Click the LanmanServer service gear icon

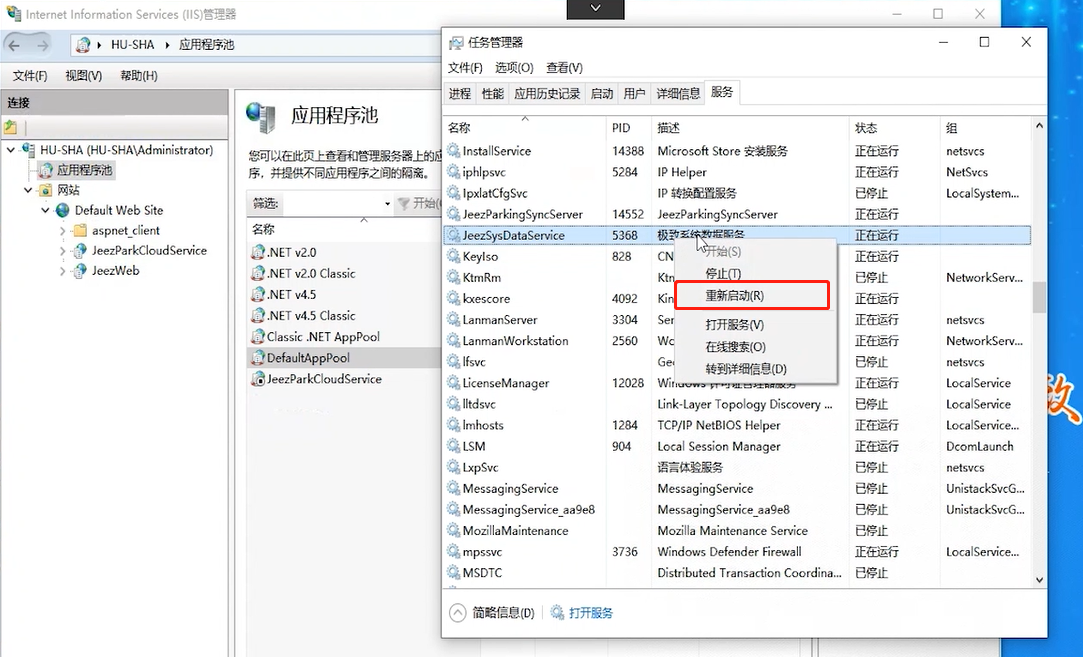453,320
